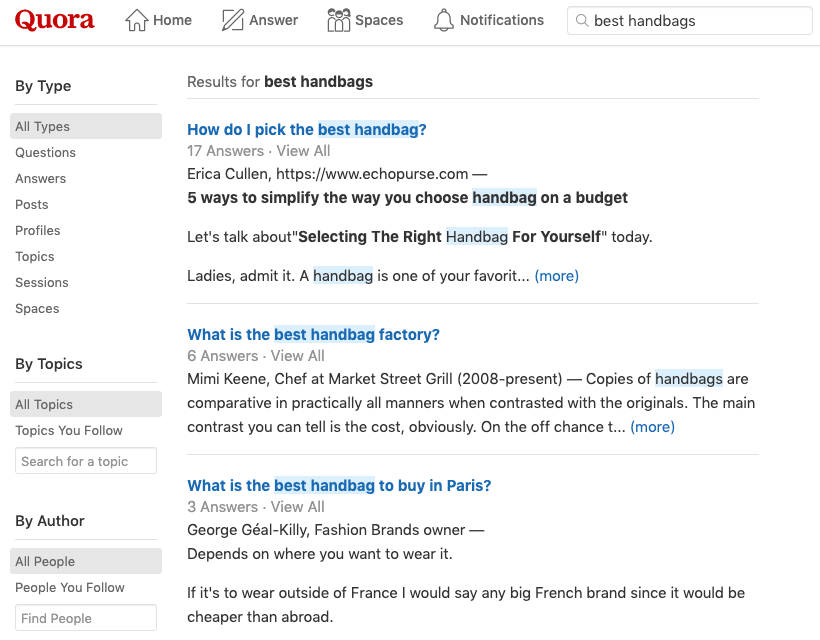Open the Answer nav label
This screenshot has height=640, width=820.
(x=273, y=20)
